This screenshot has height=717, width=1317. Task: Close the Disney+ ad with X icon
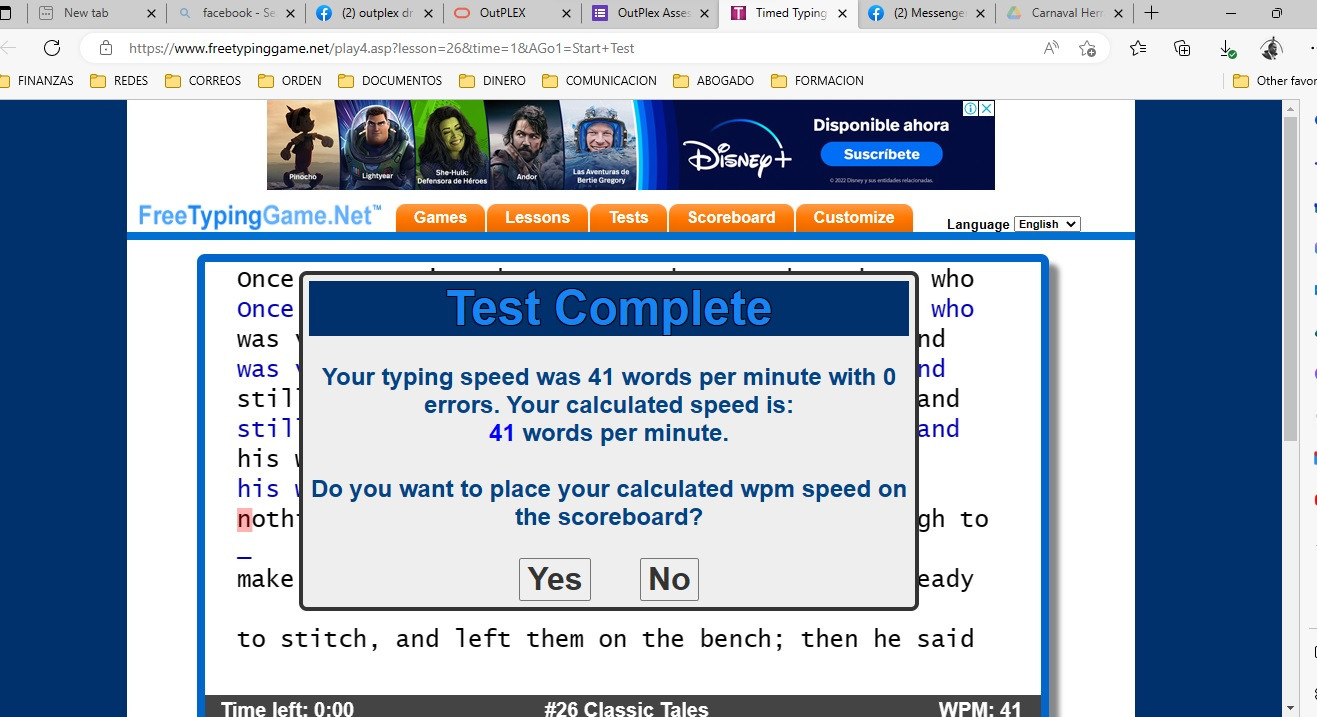tap(986, 108)
